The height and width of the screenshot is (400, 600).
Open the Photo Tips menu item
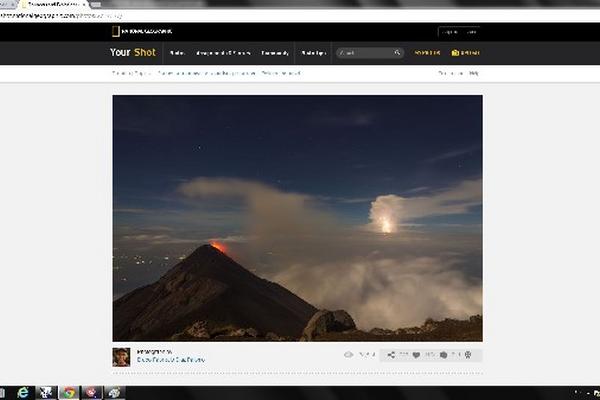pyautogui.click(x=314, y=53)
